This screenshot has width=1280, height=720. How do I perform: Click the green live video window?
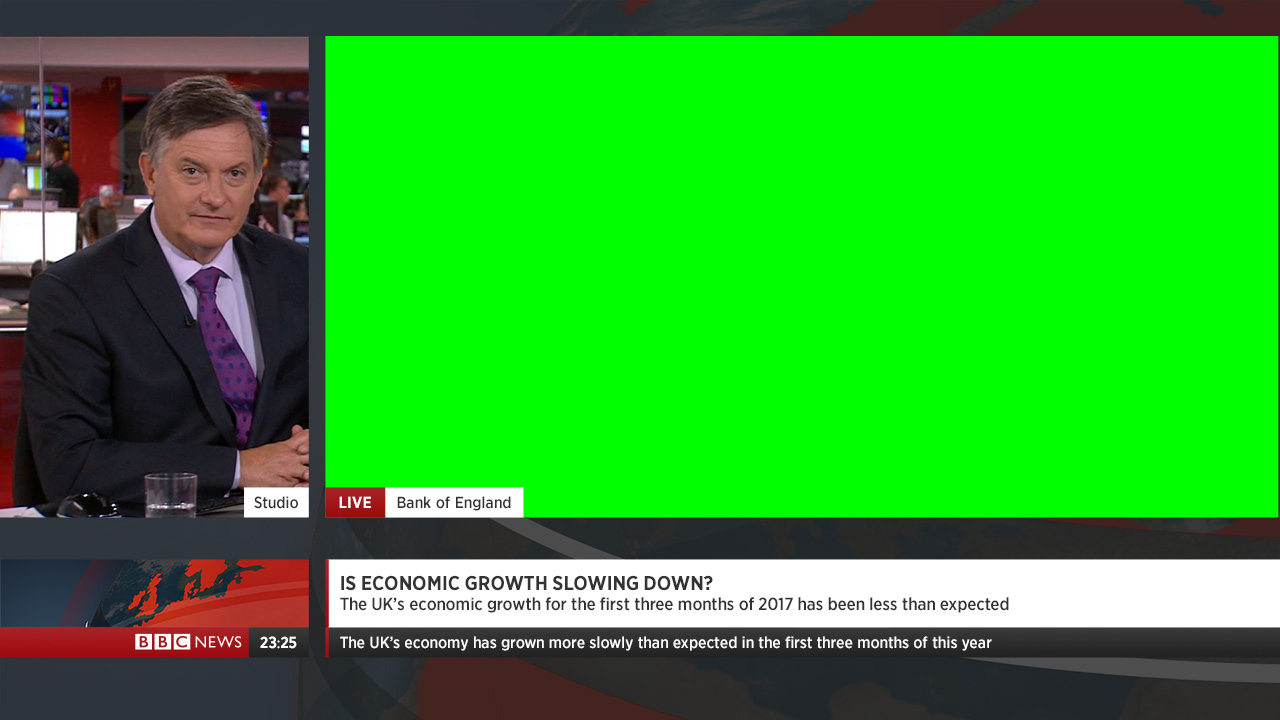tap(802, 277)
